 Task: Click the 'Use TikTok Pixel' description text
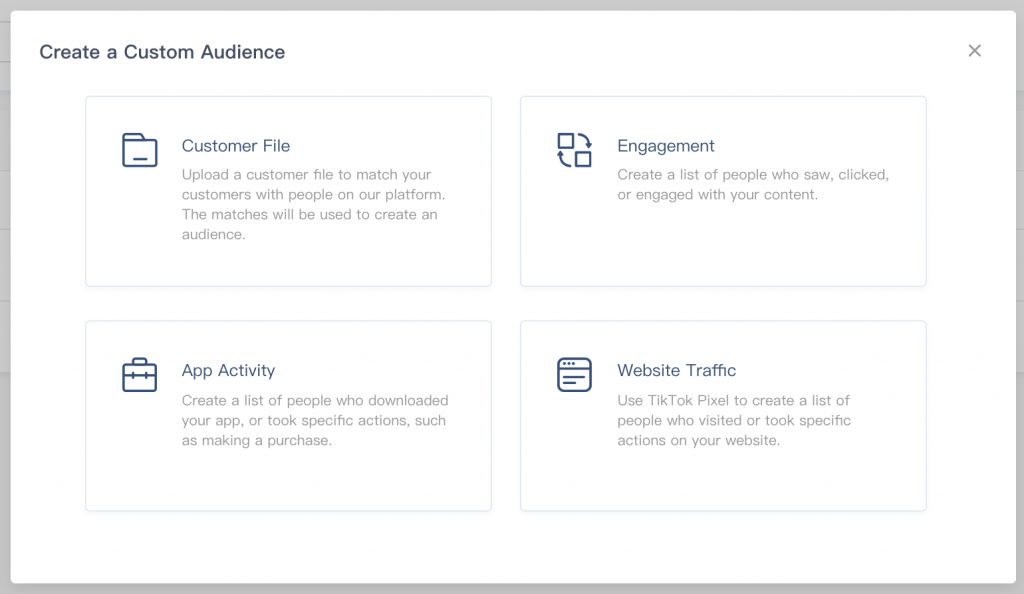[734, 420]
